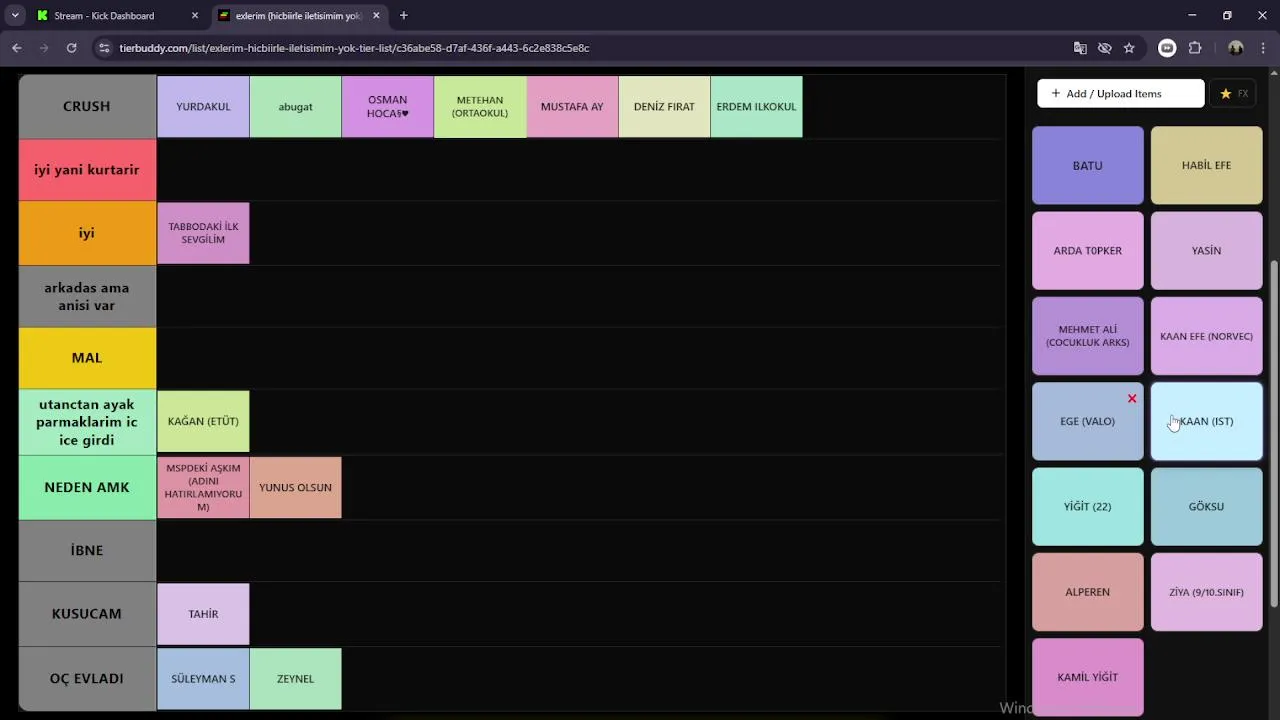This screenshot has width=1280, height=720.
Task: Select YUNUS OLSUN item
Action: pyautogui.click(x=295, y=487)
